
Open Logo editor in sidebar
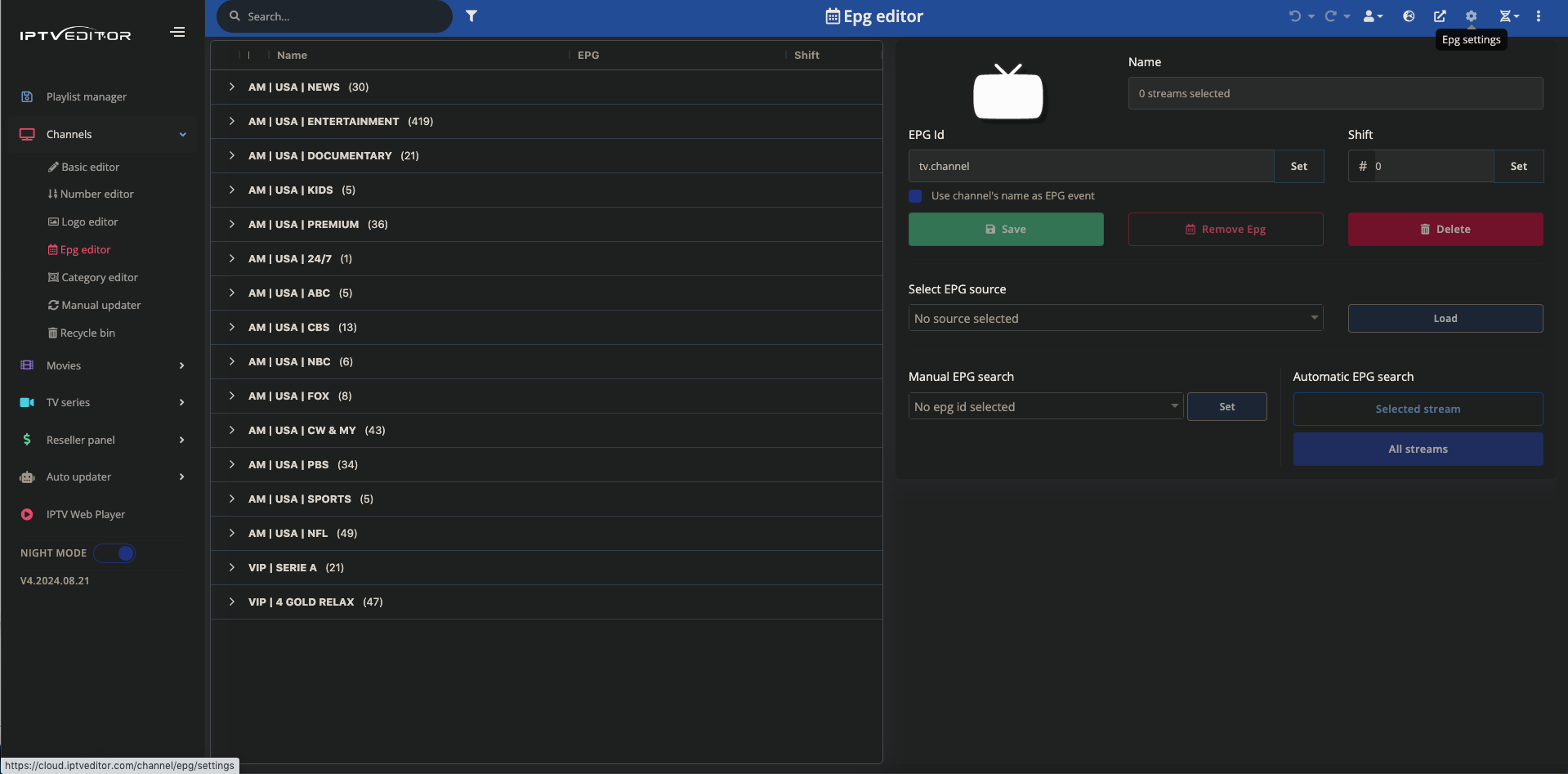89,221
